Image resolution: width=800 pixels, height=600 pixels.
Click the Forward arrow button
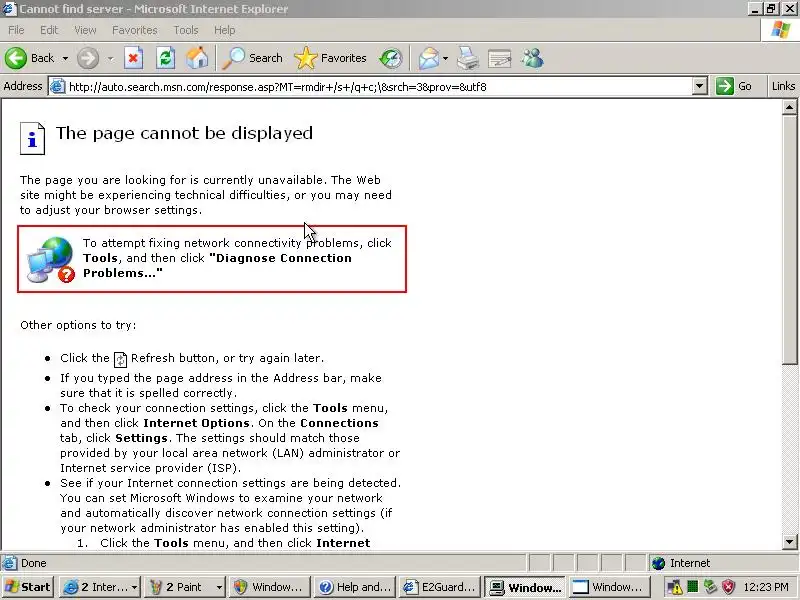(x=88, y=58)
